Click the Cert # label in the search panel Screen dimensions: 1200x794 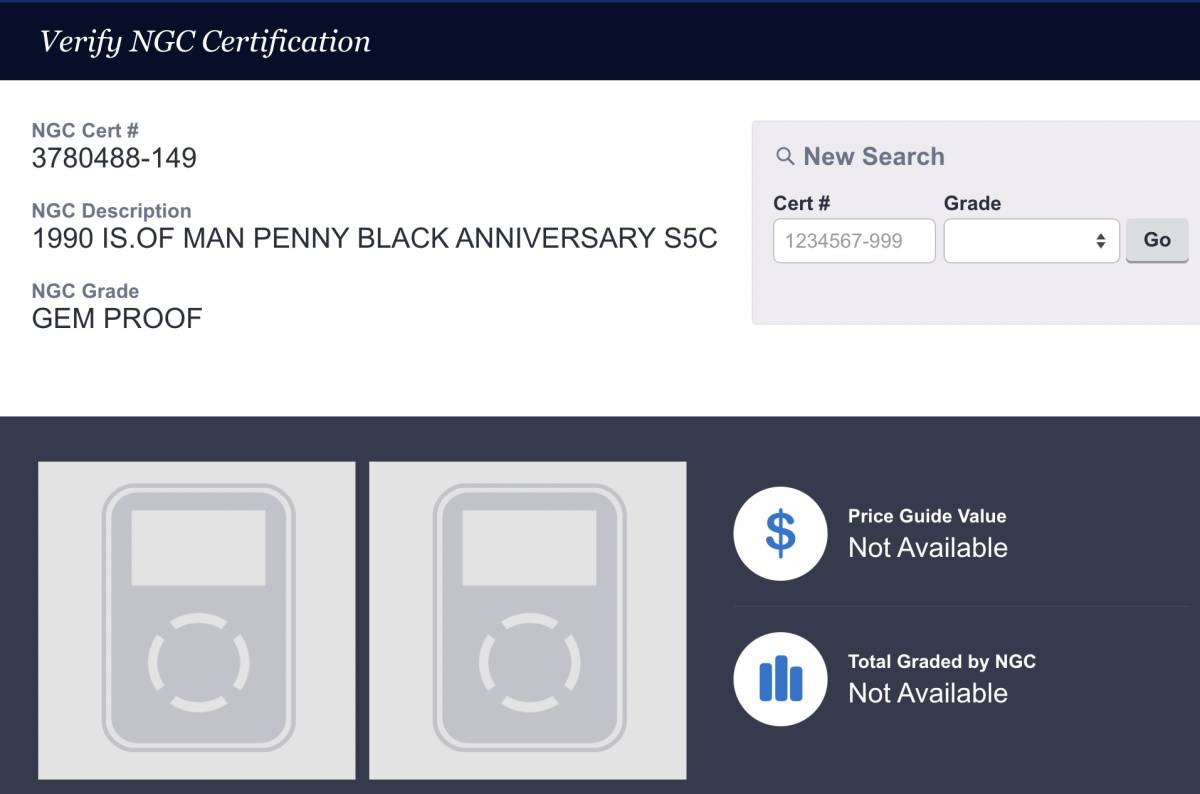pyautogui.click(x=801, y=203)
